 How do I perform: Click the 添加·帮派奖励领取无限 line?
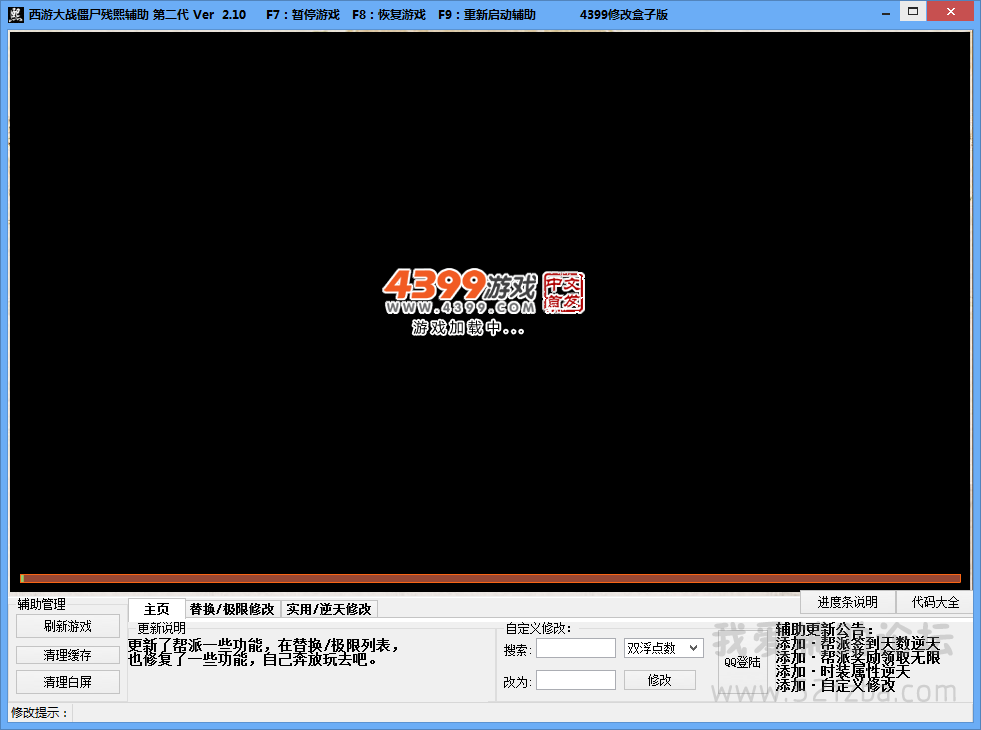[x=858, y=657]
